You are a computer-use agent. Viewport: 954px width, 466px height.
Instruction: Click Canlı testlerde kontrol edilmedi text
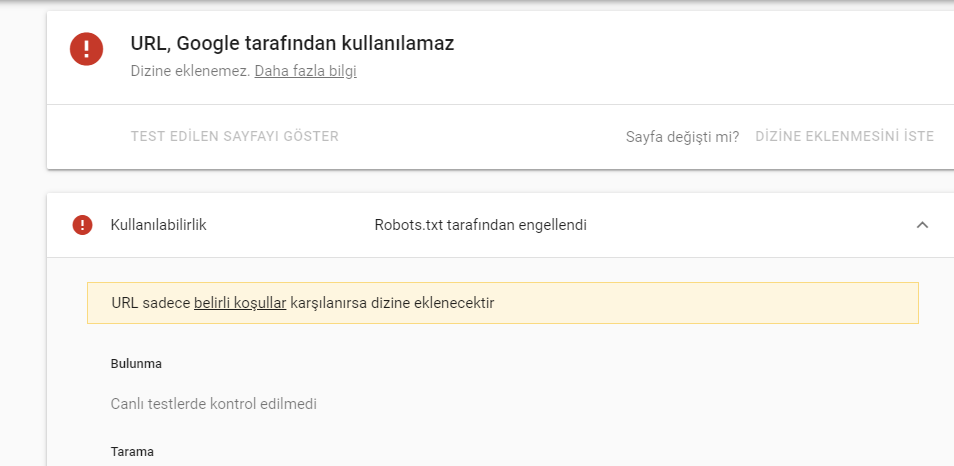click(x=214, y=404)
